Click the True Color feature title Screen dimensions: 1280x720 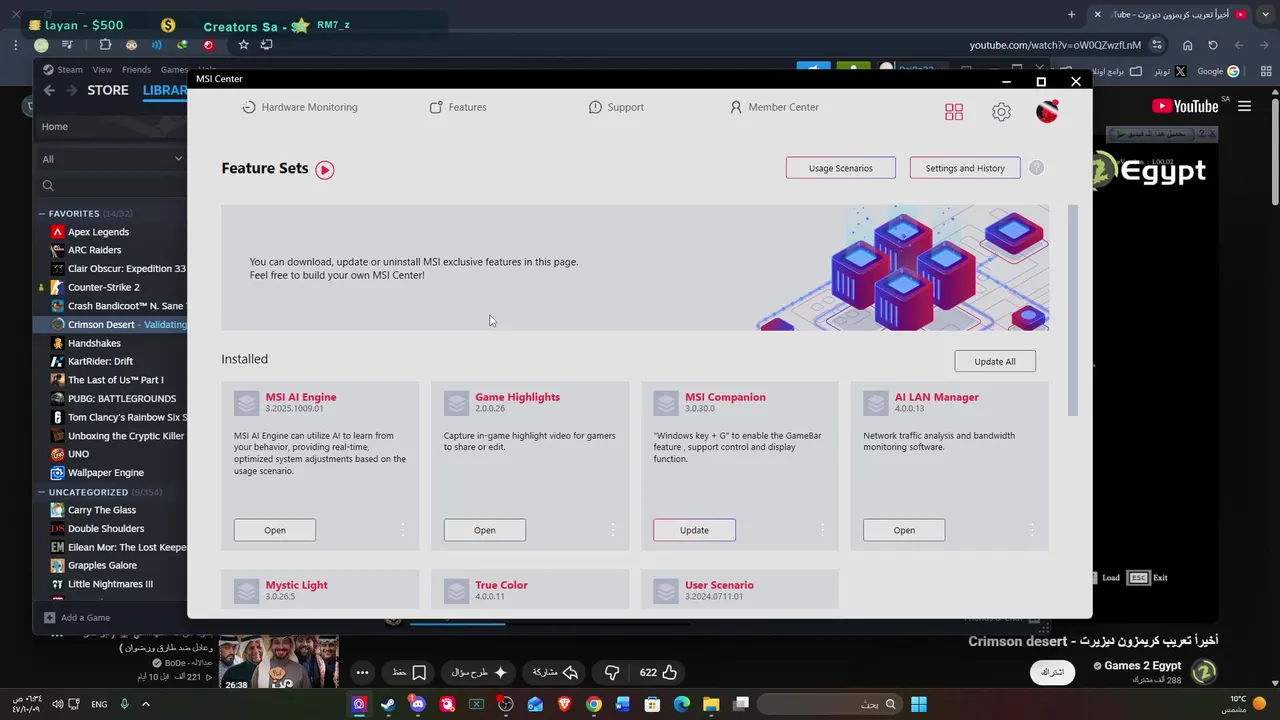point(501,585)
